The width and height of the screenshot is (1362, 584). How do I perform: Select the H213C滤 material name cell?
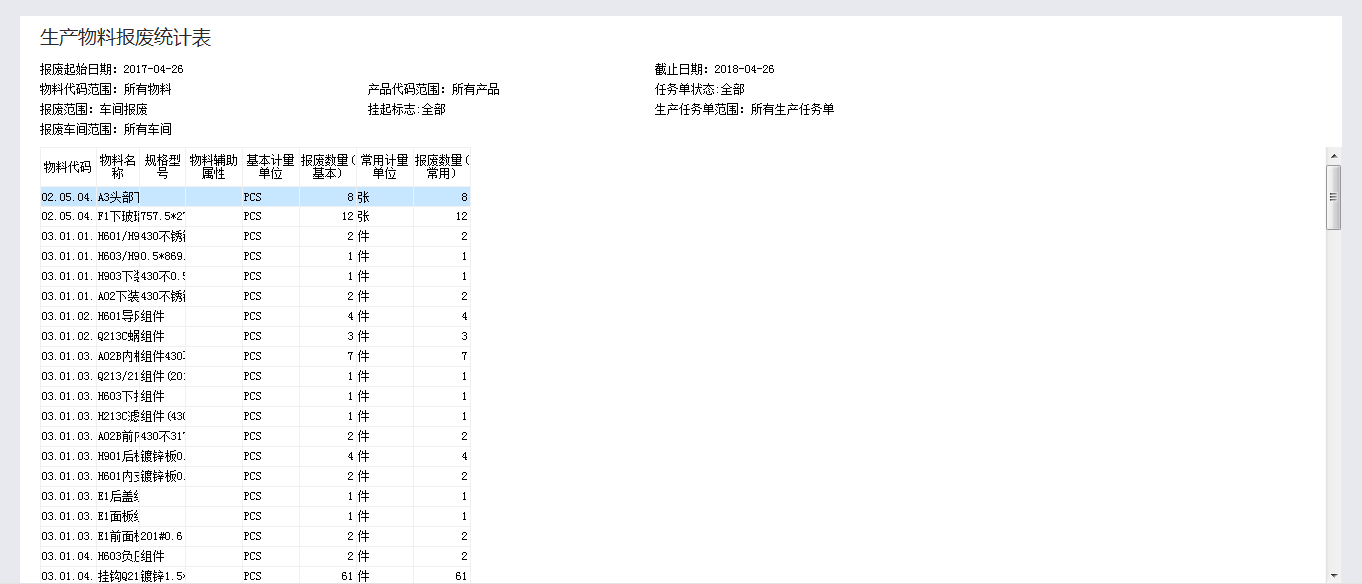click(118, 416)
